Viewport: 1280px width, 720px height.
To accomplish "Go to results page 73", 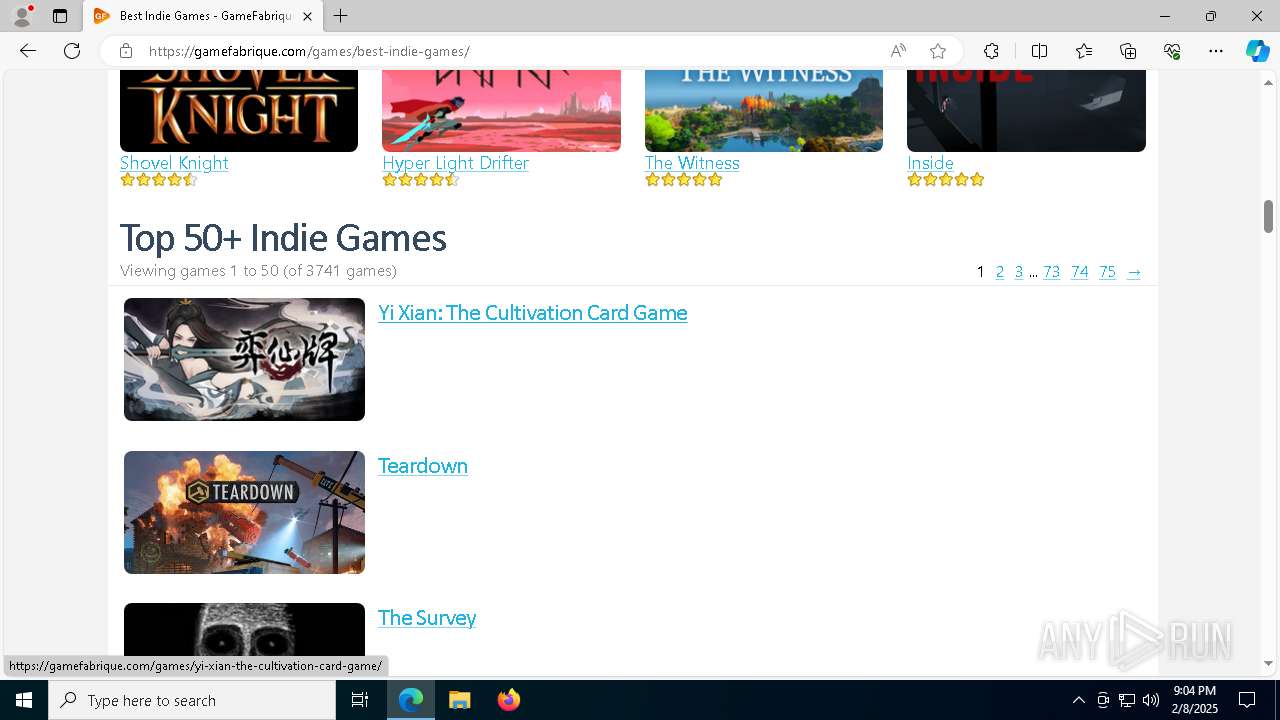I will (1051, 272).
